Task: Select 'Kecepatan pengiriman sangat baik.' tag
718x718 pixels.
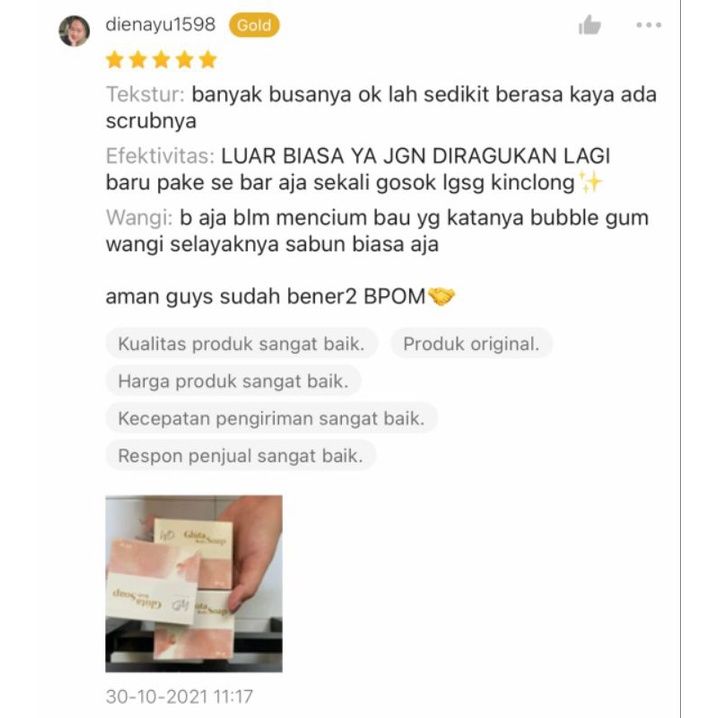Action: point(271,418)
